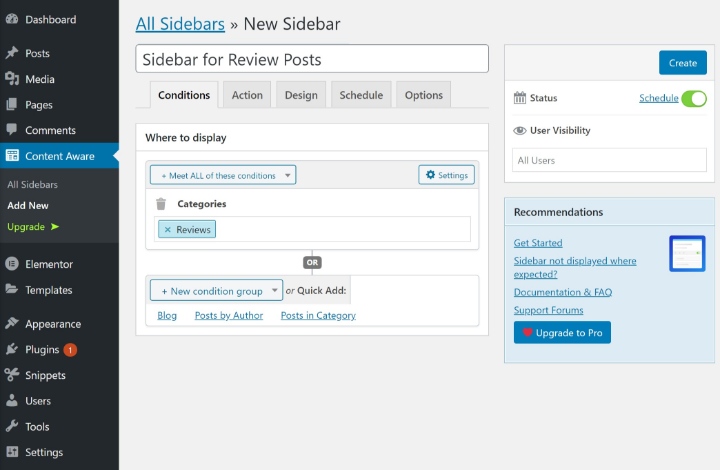
Task: Delete Categories condition with trash icon
Action: pyautogui.click(x=160, y=204)
